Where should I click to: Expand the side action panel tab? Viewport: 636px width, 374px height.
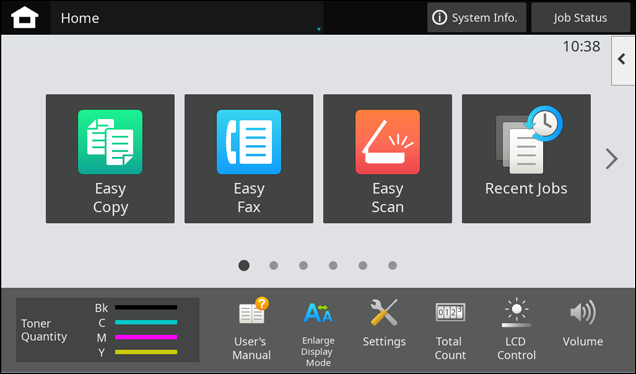(x=623, y=60)
